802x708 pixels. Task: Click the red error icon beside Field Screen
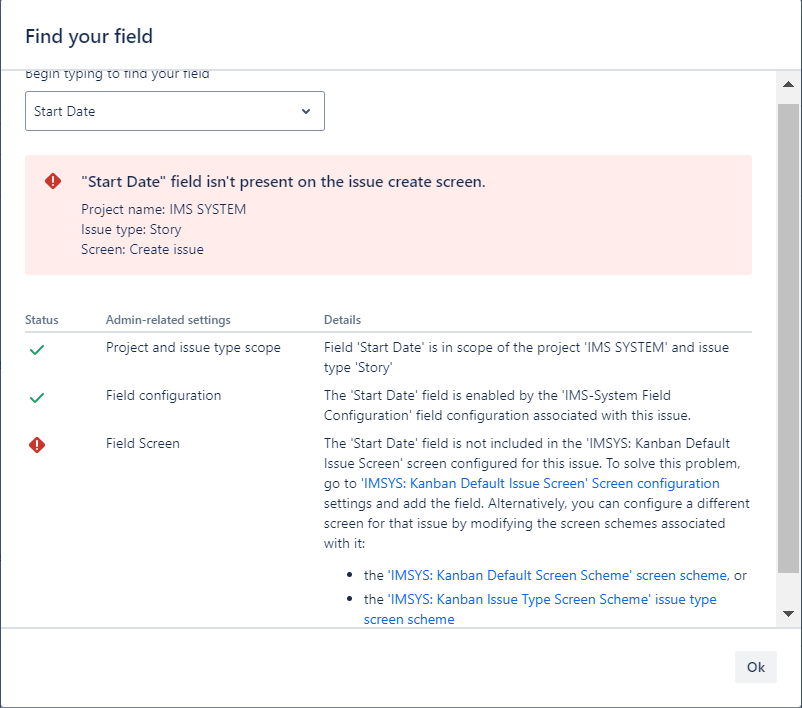pyautogui.click(x=37, y=445)
